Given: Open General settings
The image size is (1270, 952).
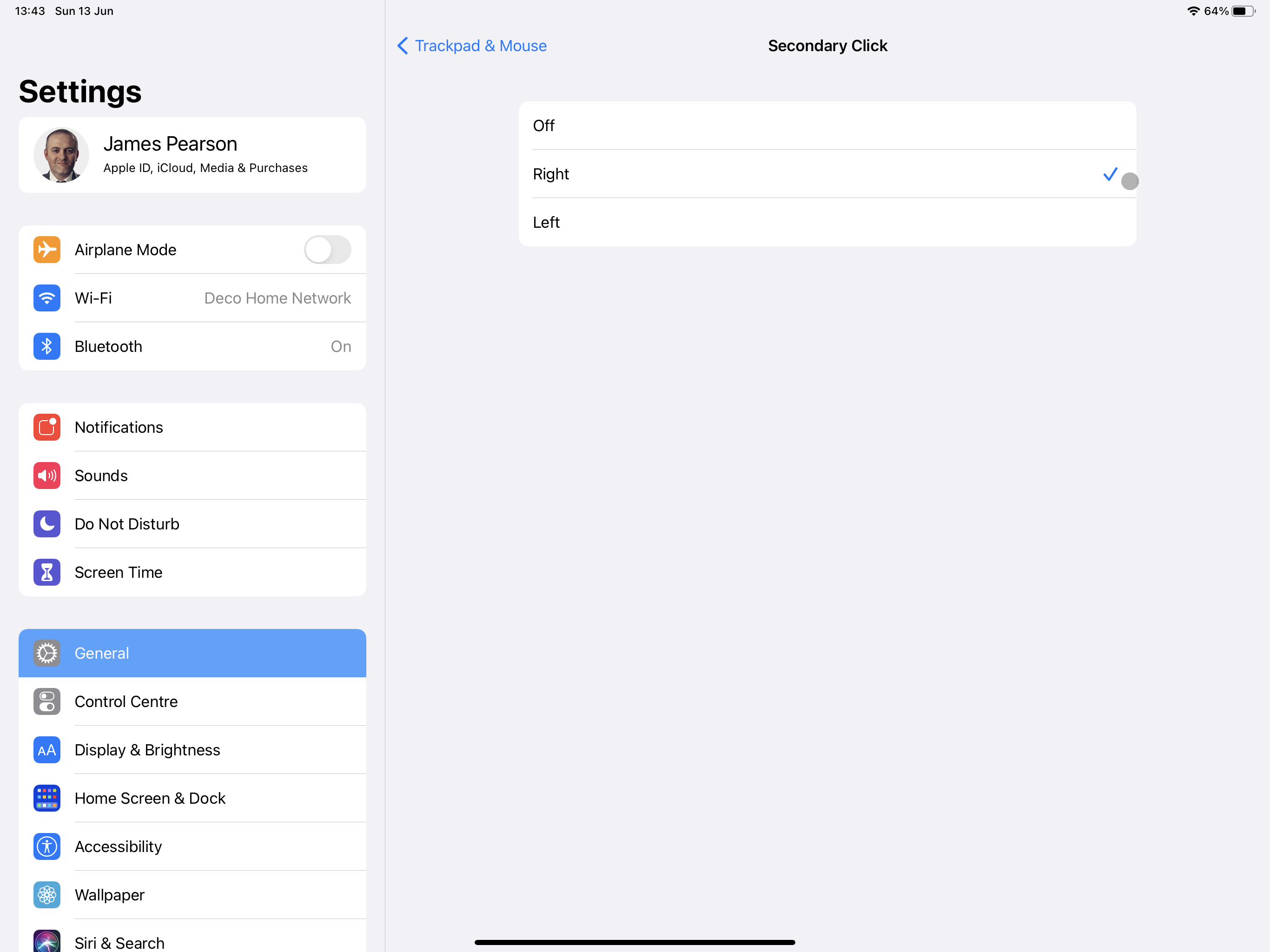Looking at the screenshot, I should click(192, 653).
